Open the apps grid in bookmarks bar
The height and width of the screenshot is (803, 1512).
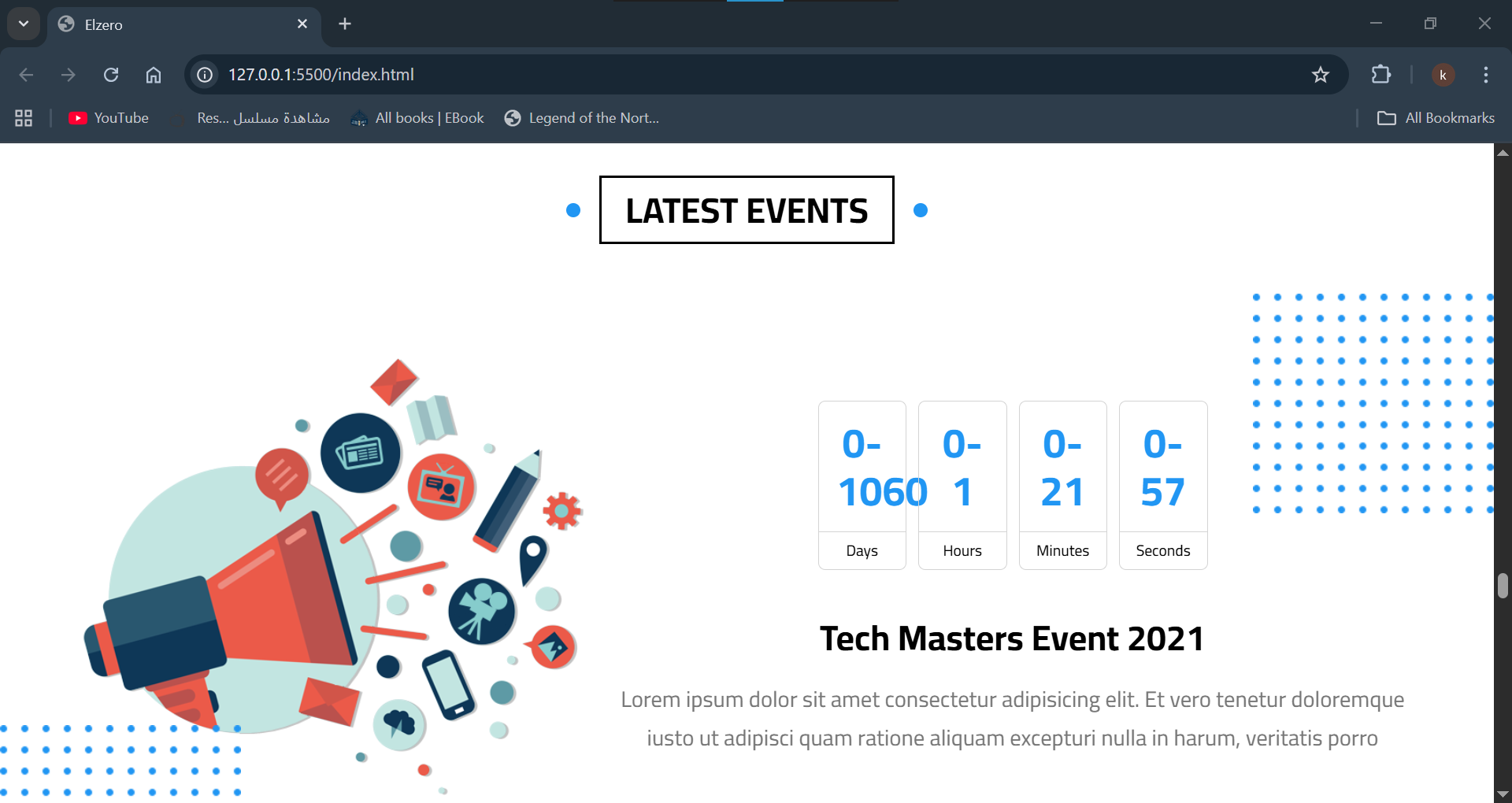(x=24, y=118)
